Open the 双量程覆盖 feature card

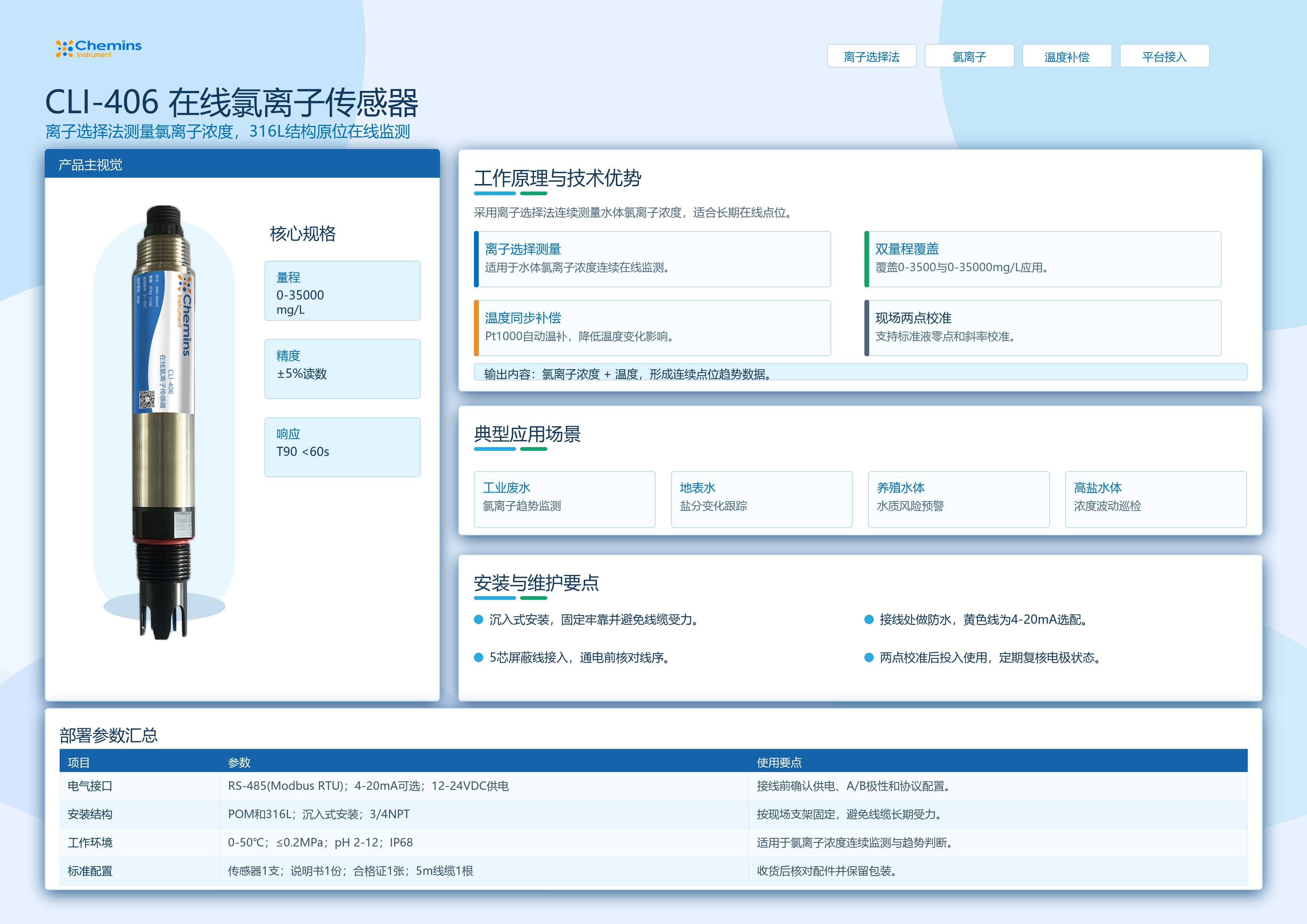pyautogui.click(x=1043, y=259)
